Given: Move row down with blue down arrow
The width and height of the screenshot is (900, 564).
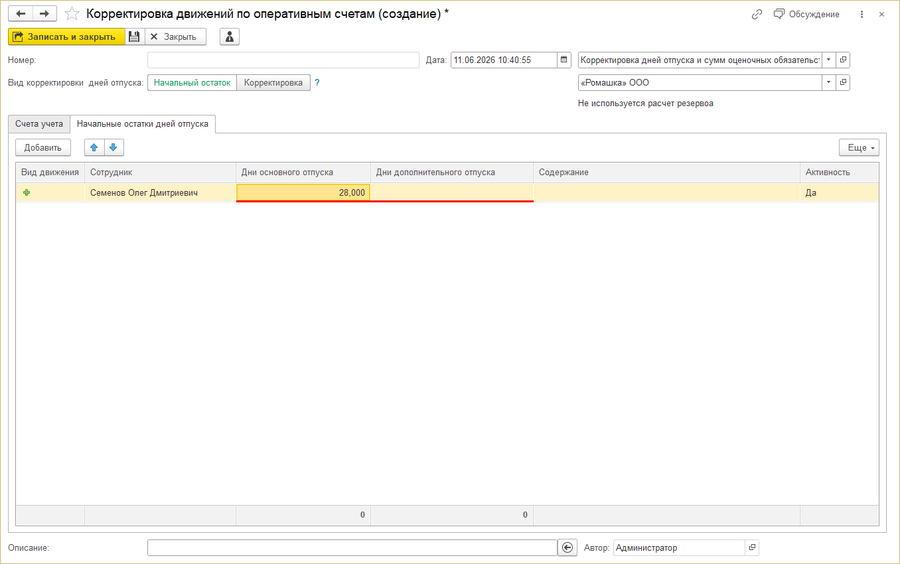Looking at the screenshot, I should (114, 147).
